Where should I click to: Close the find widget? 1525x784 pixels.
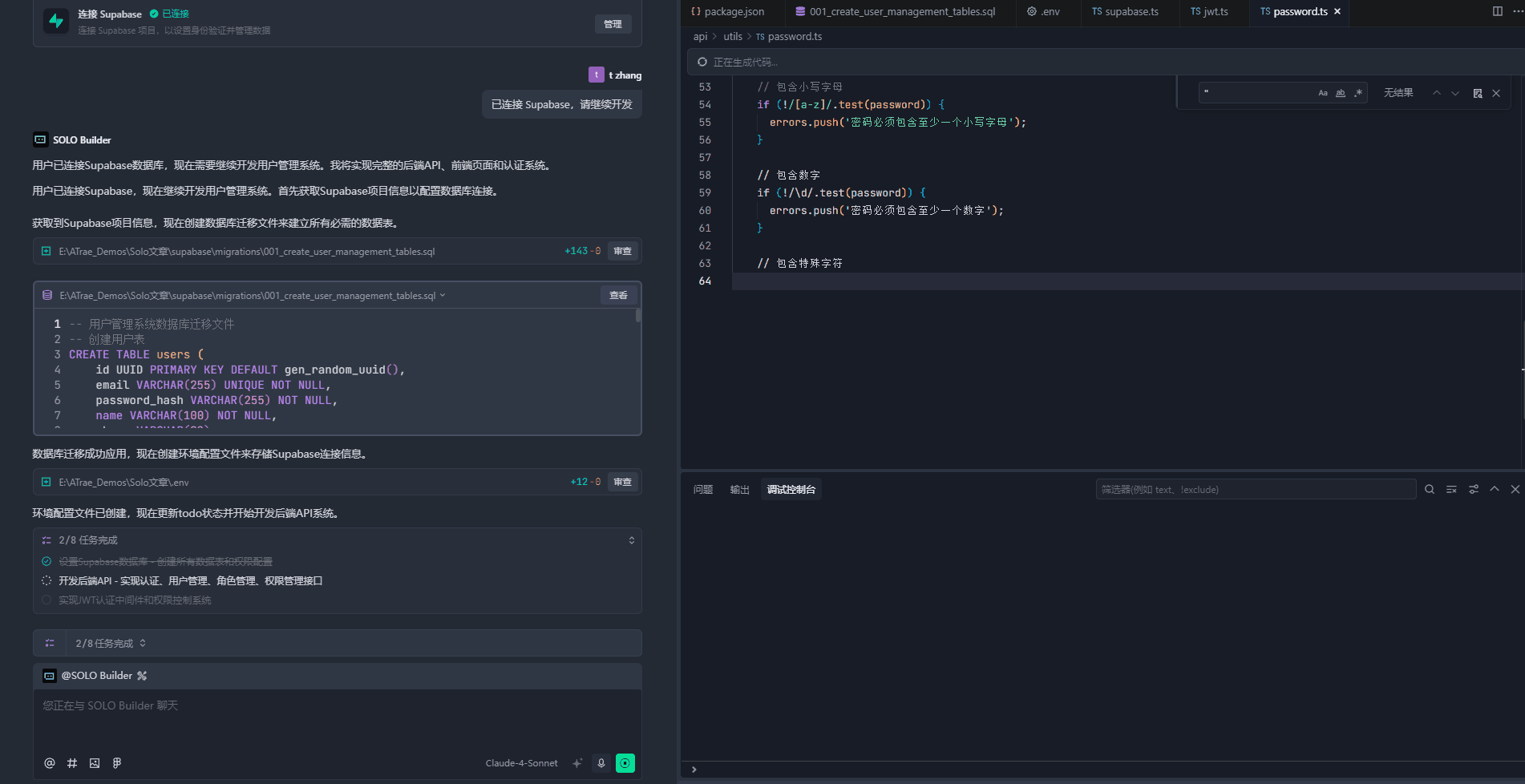click(1496, 93)
